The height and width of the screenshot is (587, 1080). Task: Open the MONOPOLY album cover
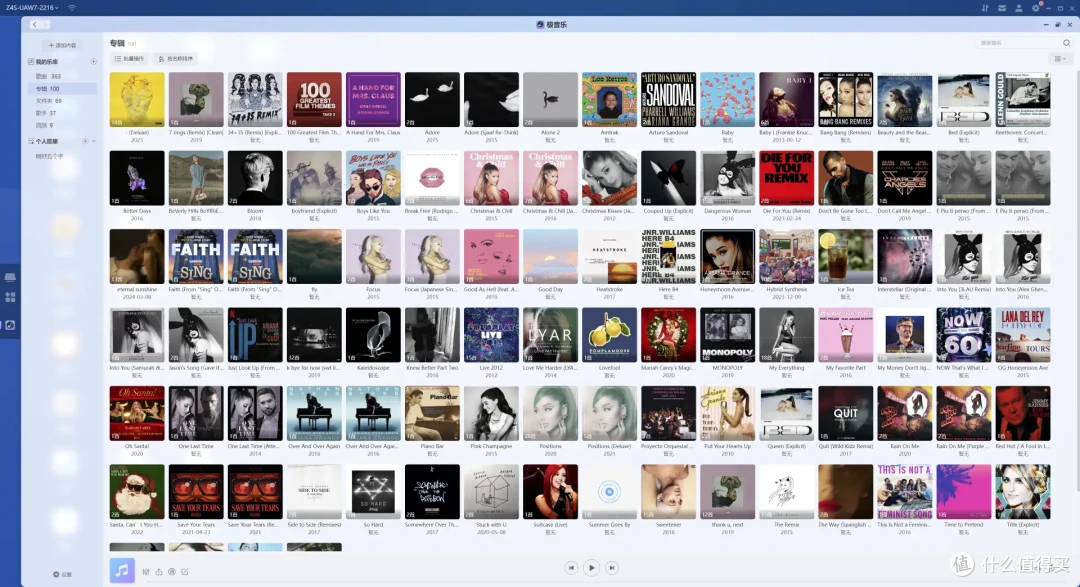[x=727, y=335]
